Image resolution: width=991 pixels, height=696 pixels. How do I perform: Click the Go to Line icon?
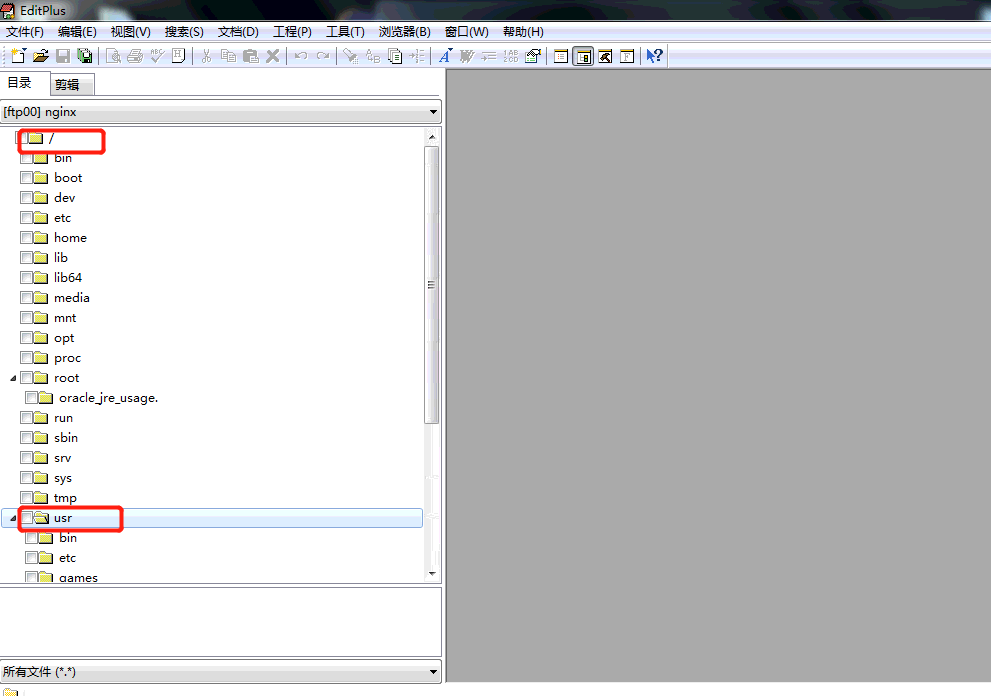[x=417, y=56]
